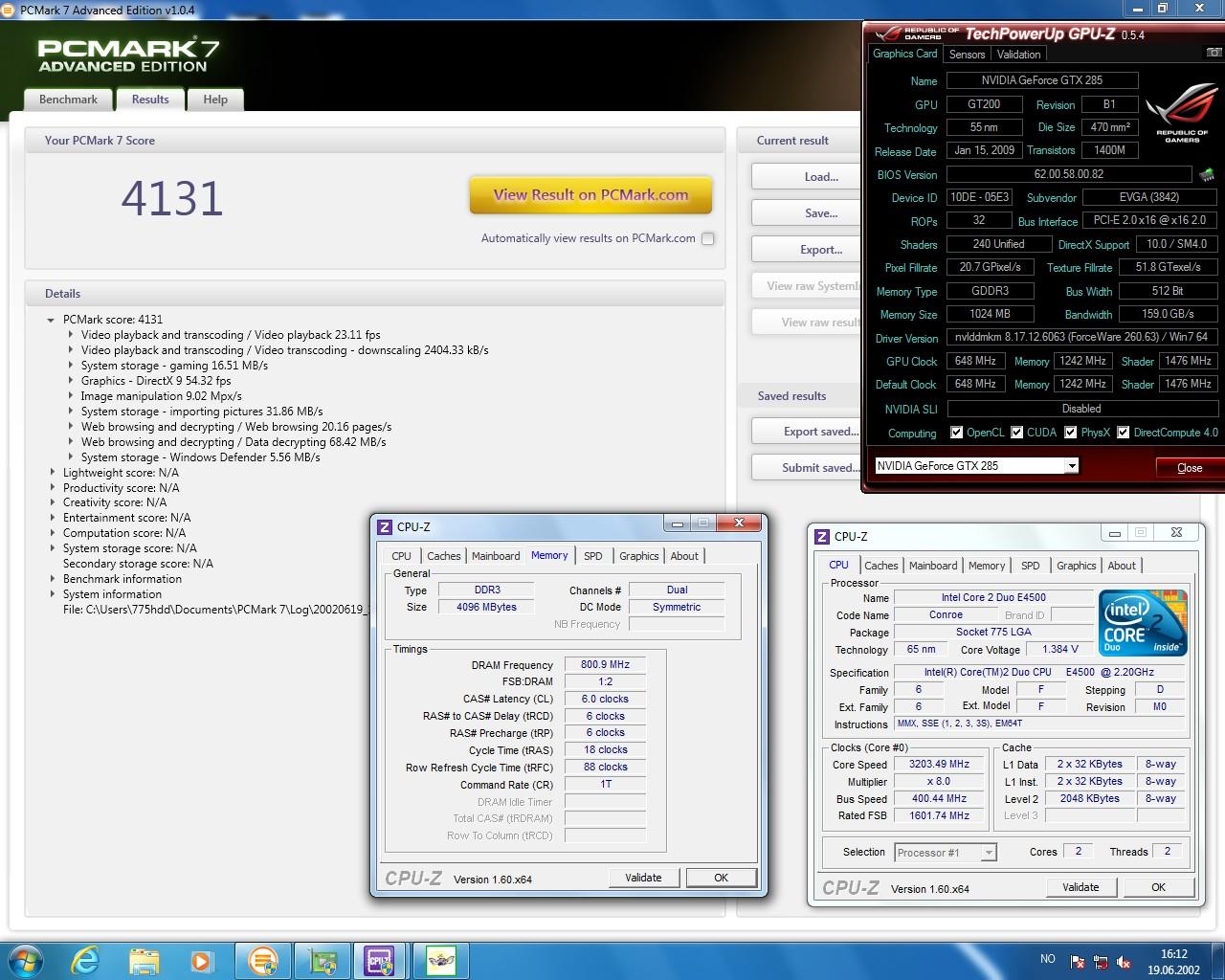The image size is (1225, 980).
Task: Select the Results tab in PCMark
Action: 150,100
